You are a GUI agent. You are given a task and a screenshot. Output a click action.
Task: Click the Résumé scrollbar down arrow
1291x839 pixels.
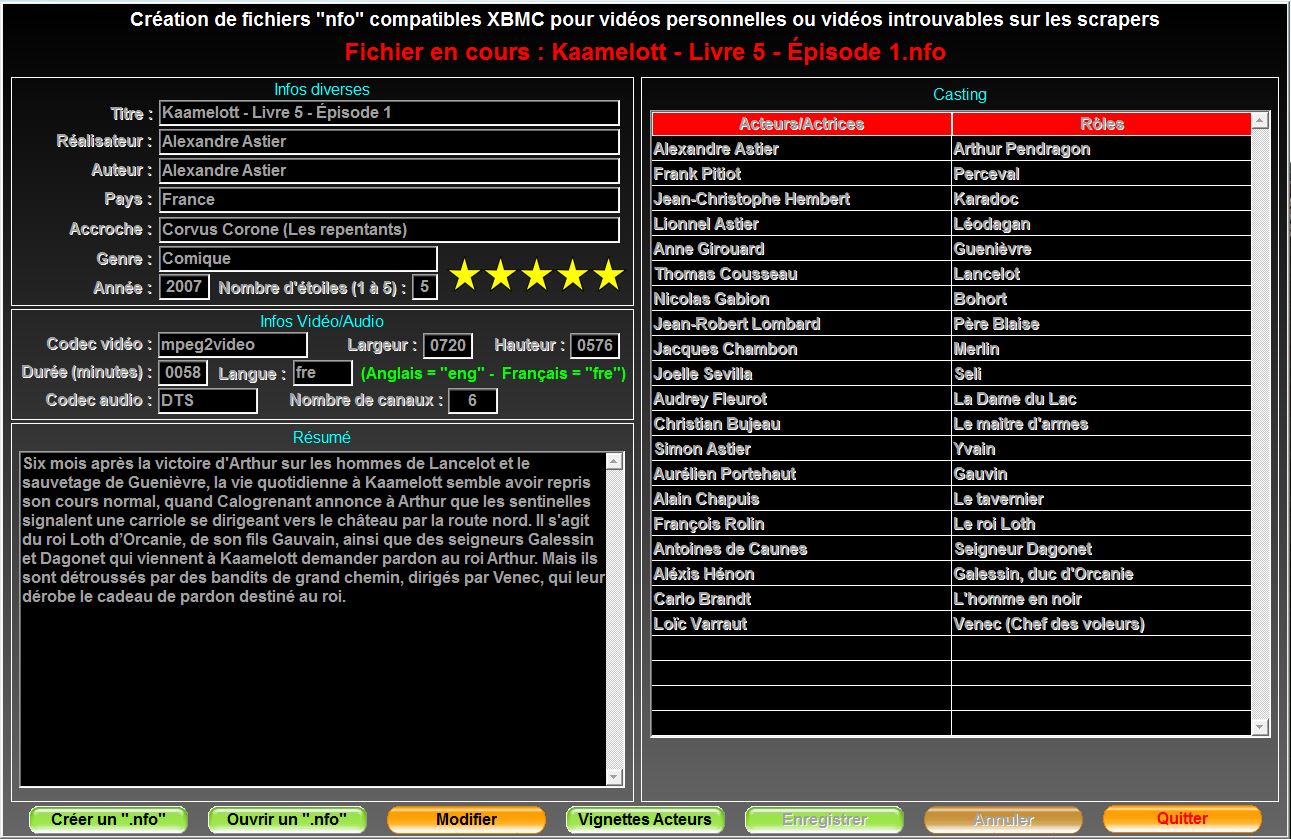click(615, 778)
